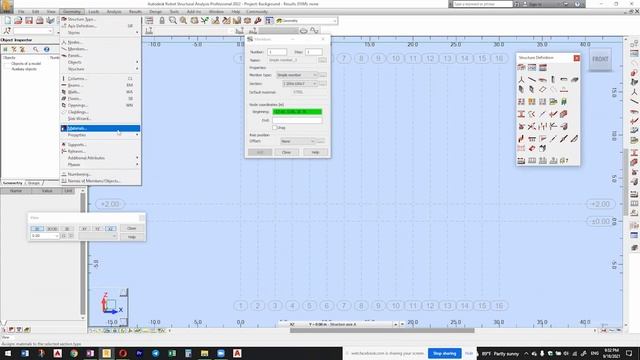Screen dimensions: 640x360
Task: Click Close button in Members dialog
Action: click(x=286, y=152)
